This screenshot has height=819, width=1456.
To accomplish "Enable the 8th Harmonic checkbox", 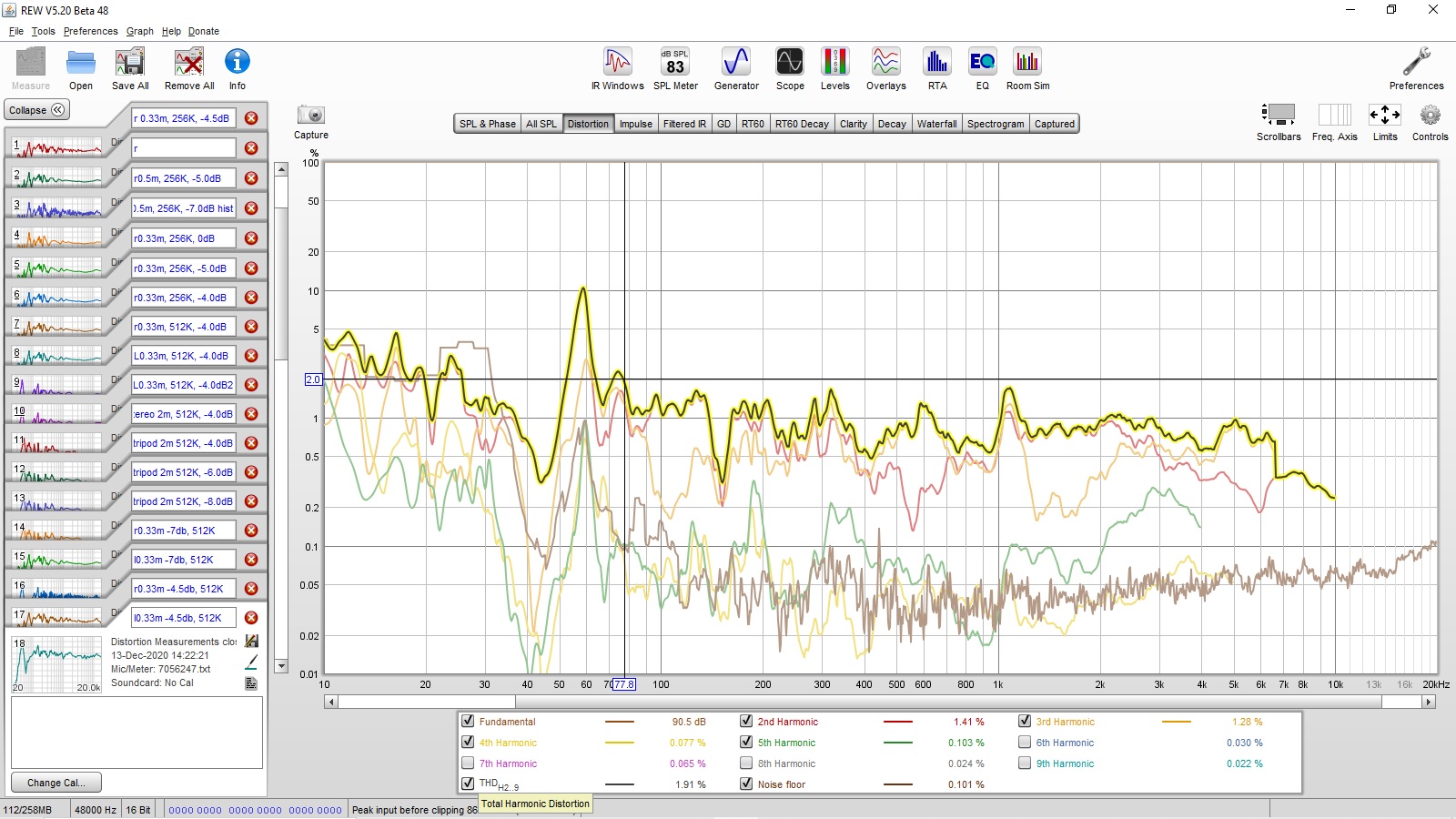I will 746,763.
